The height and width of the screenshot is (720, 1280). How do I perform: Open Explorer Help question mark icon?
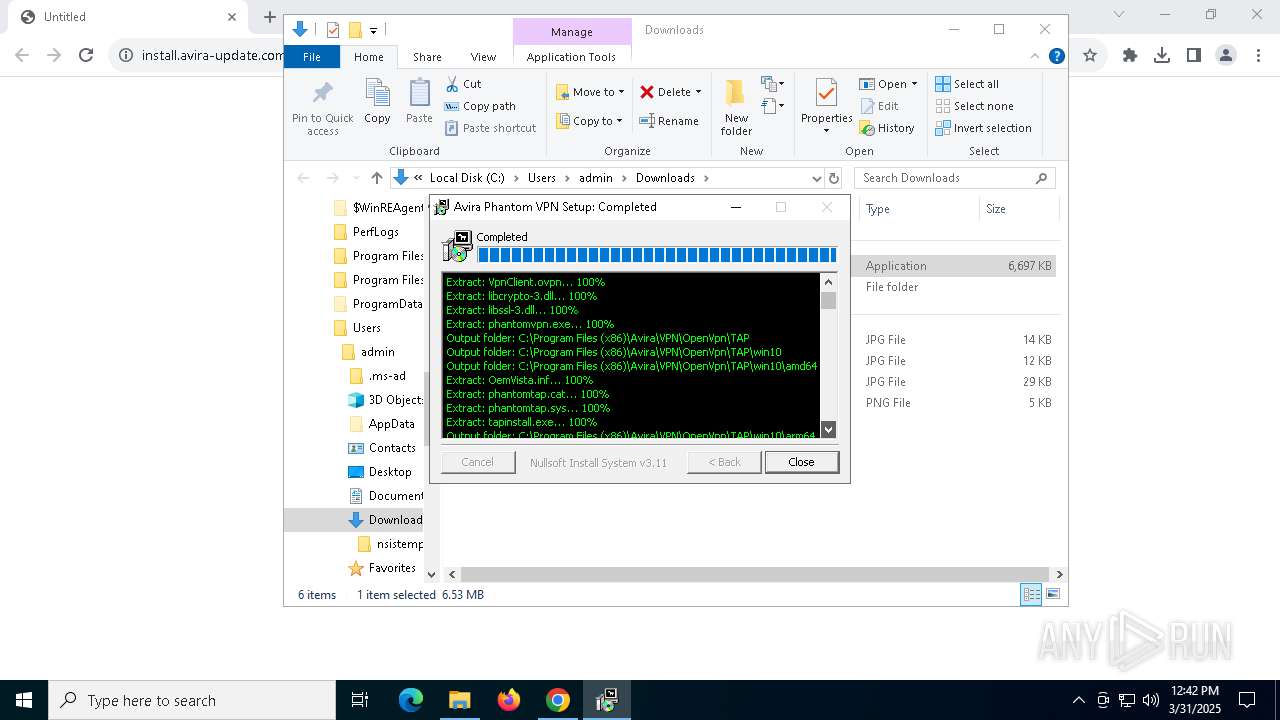(1056, 56)
